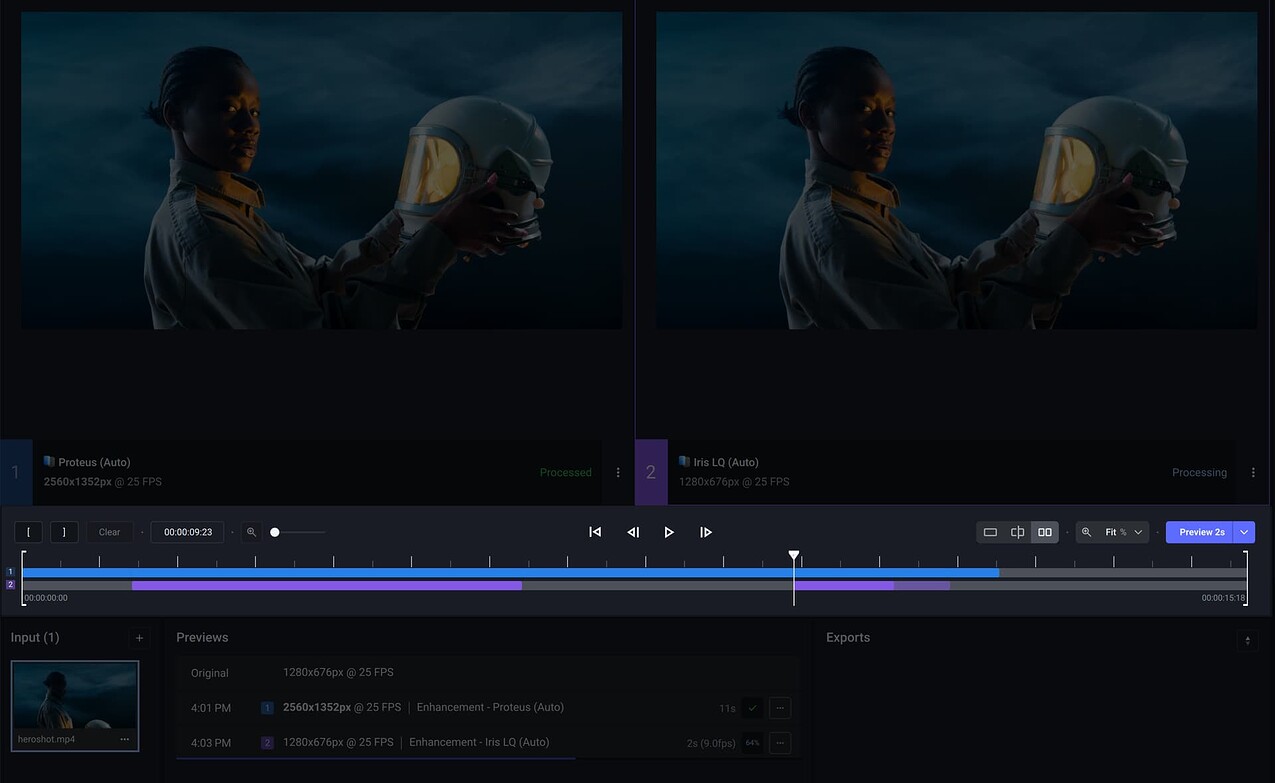Viewport: 1275px width, 783px height.
Task: Click the timeline zoom slider handle
Action: tap(274, 532)
